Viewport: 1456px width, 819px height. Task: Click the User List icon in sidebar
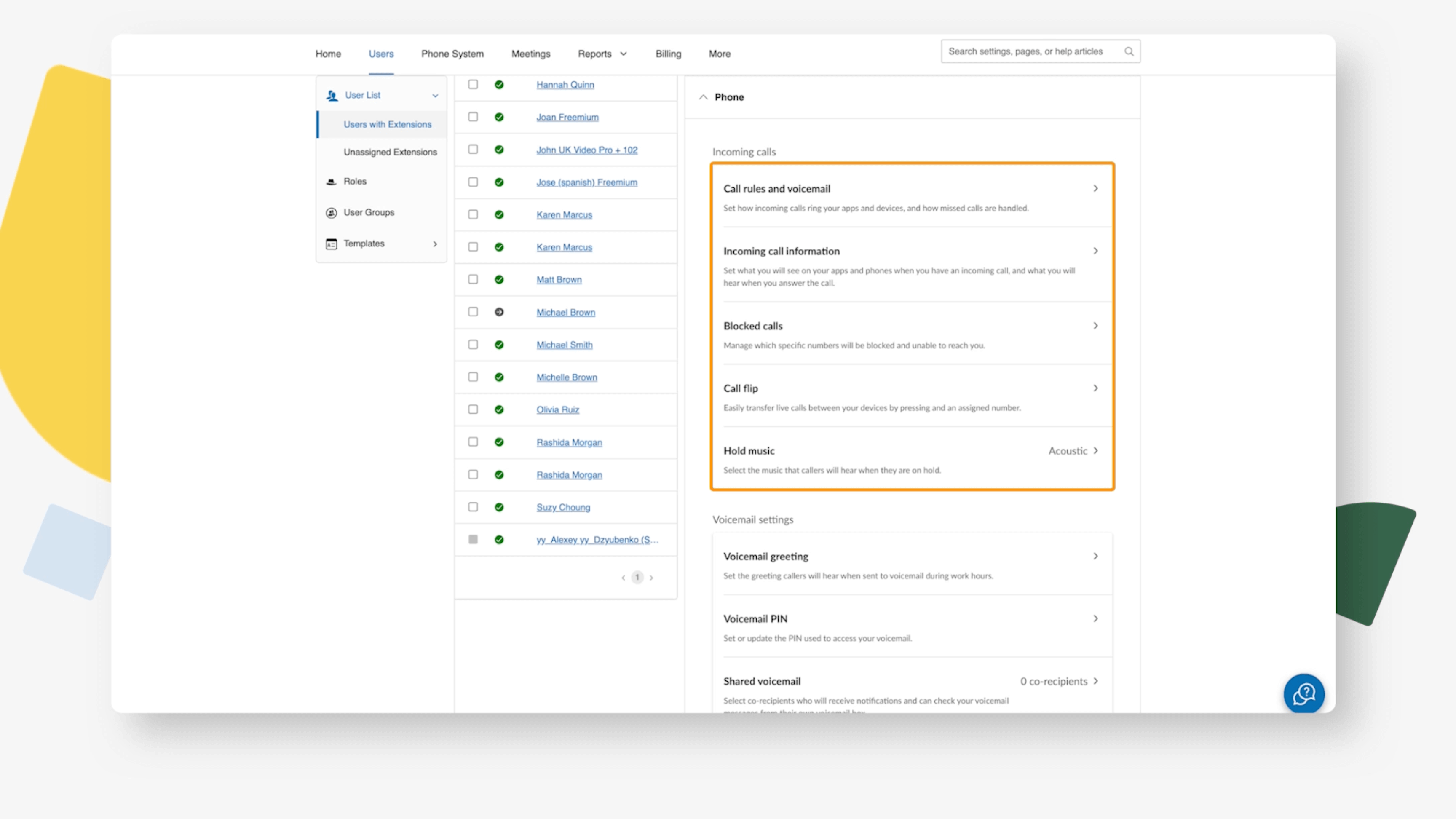coord(331,95)
